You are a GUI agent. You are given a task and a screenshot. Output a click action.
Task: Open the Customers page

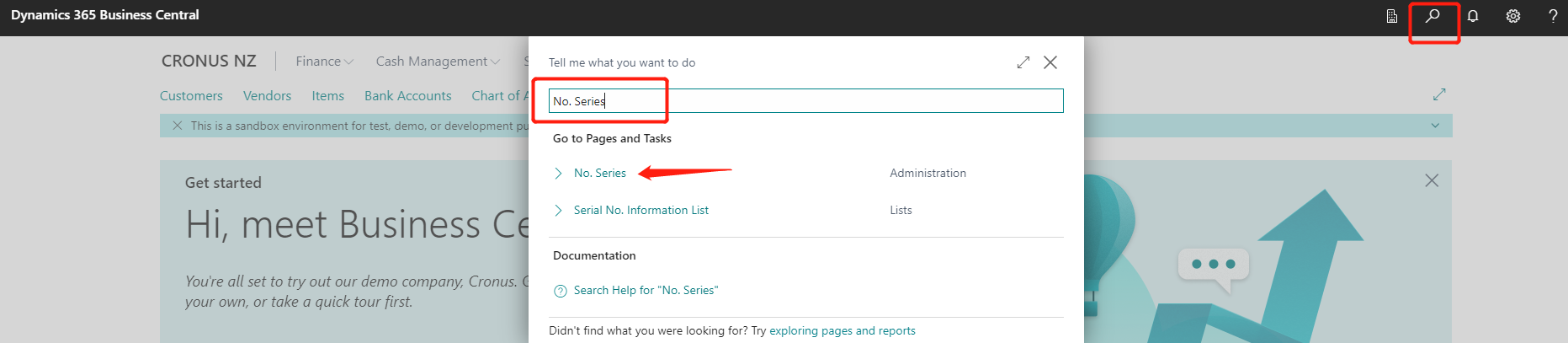(x=191, y=96)
